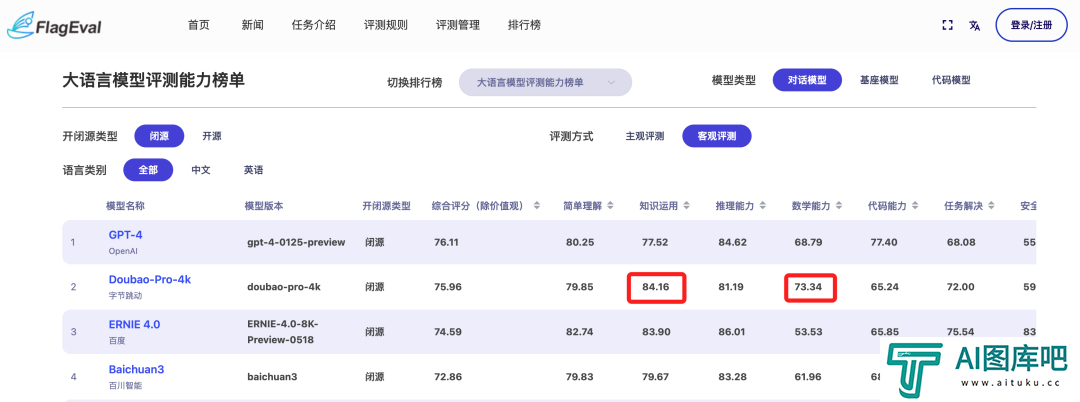Click Doubao math score 73.34

tap(809, 287)
